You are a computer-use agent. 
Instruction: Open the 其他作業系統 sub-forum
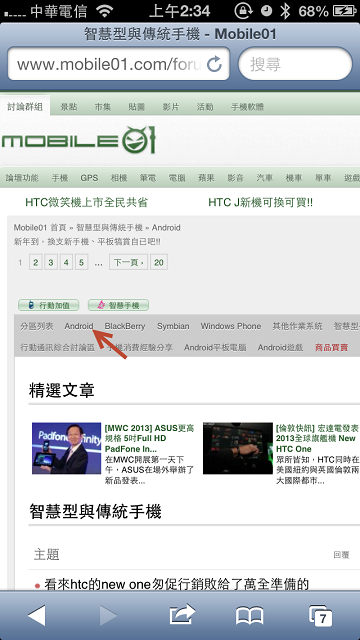(x=297, y=326)
